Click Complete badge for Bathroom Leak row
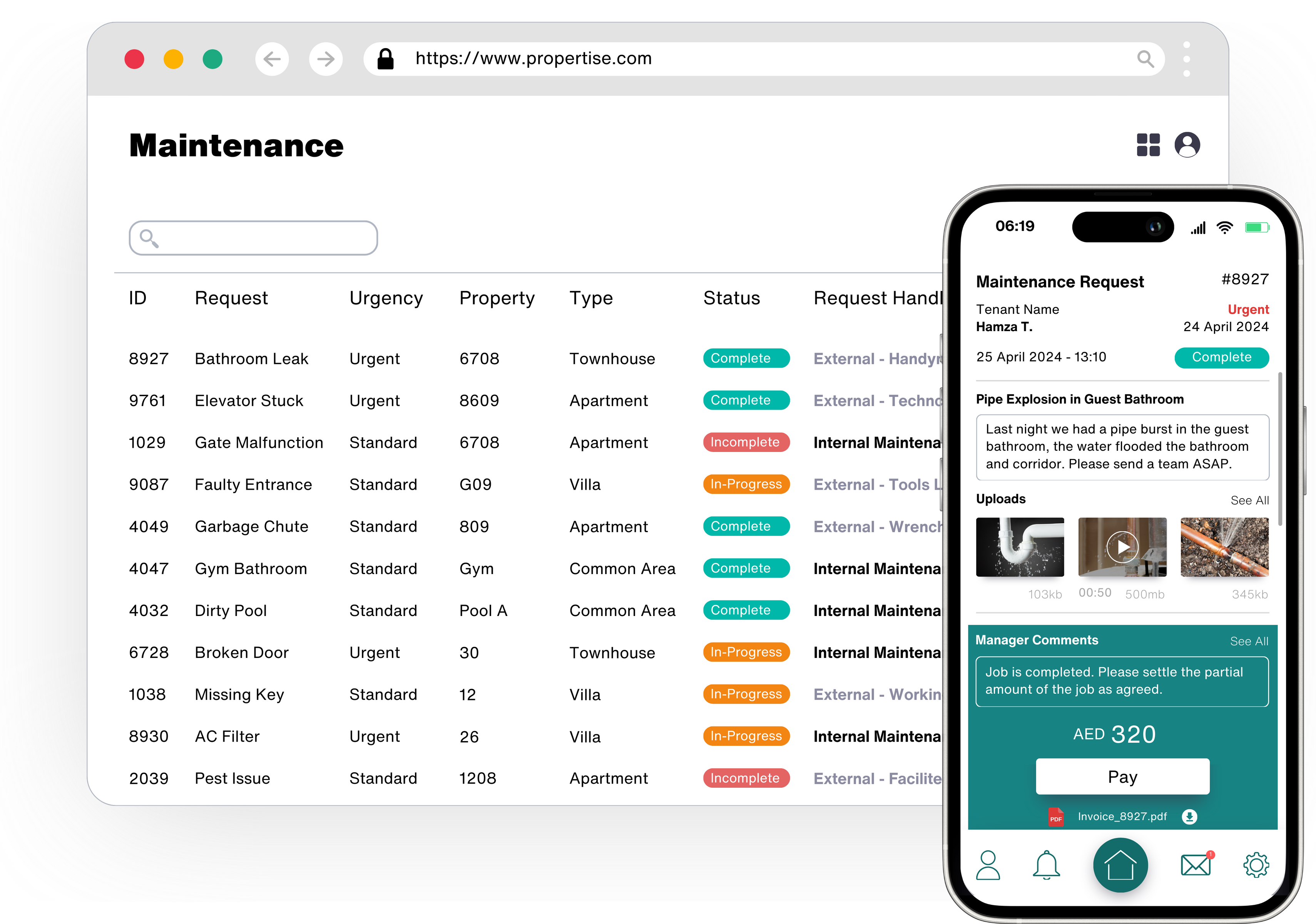Image resolution: width=1316 pixels, height=924 pixels. pos(746,358)
